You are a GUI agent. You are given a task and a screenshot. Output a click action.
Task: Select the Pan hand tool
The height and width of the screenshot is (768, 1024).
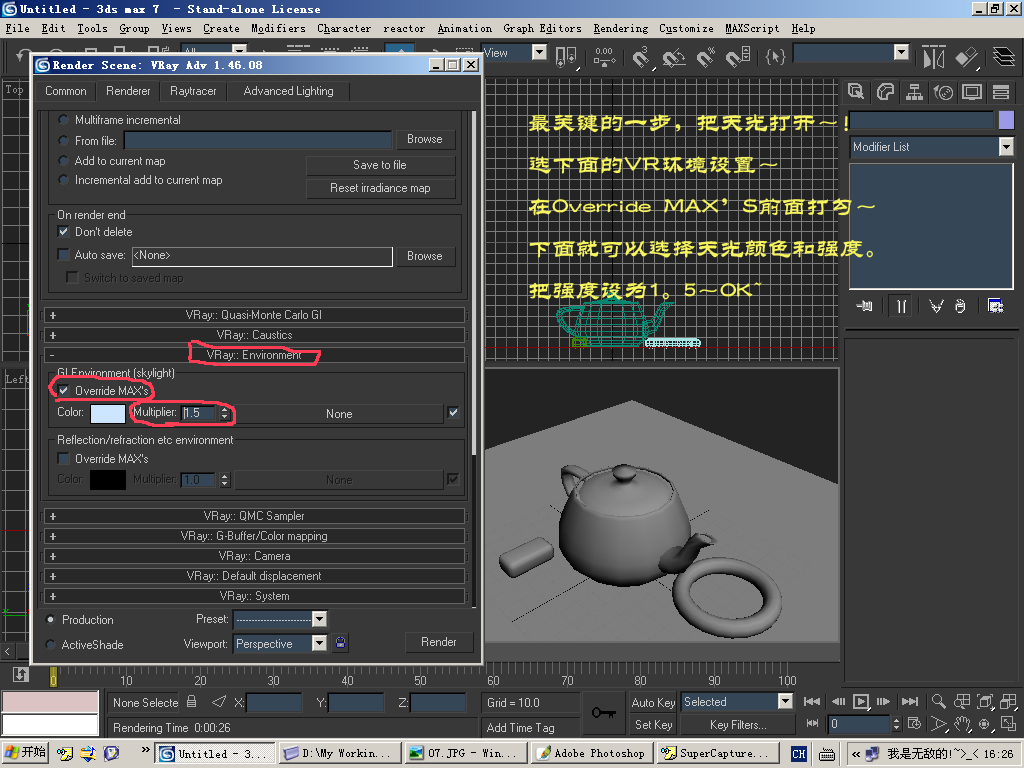coord(962,724)
